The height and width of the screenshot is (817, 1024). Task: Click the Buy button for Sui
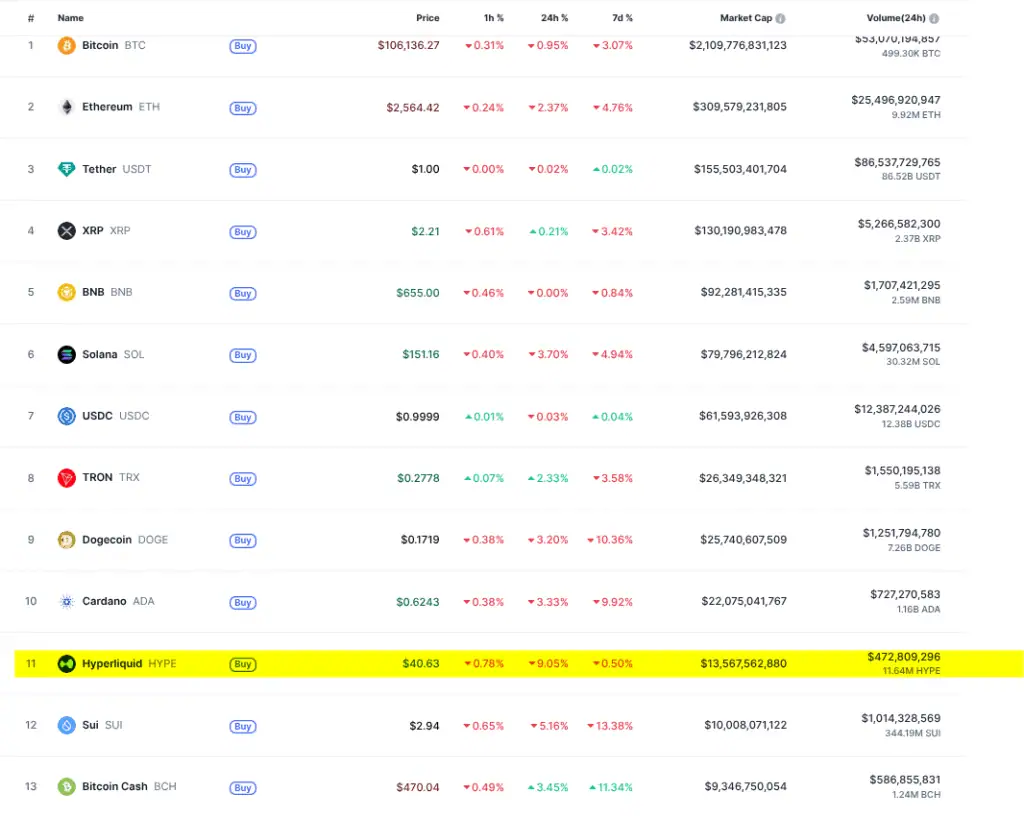pos(242,726)
